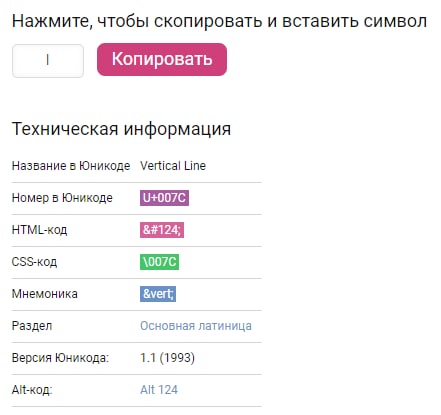
Task: Open the Alt 124 link
Action: coord(159,390)
